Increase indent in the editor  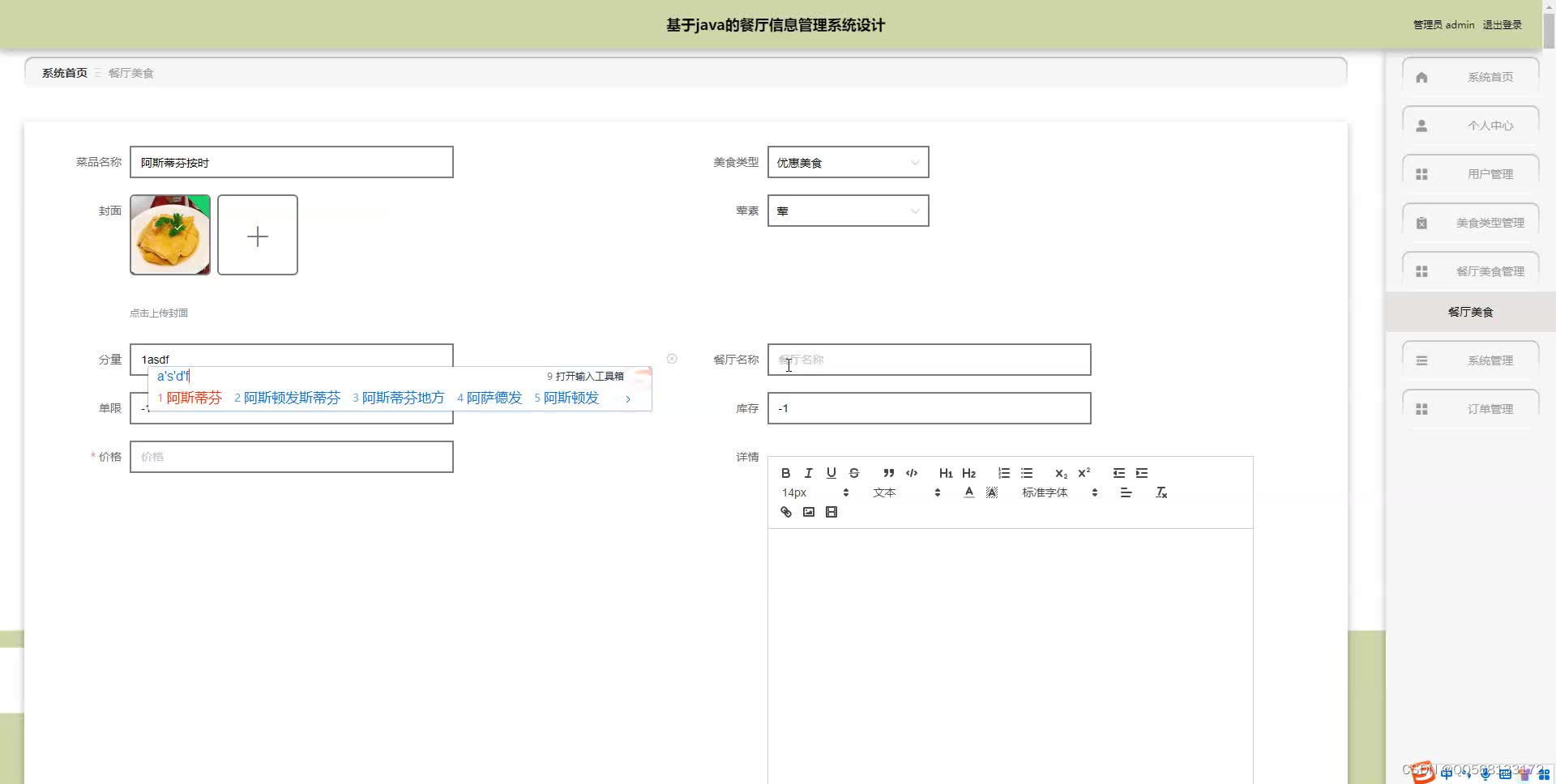(1142, 473)
